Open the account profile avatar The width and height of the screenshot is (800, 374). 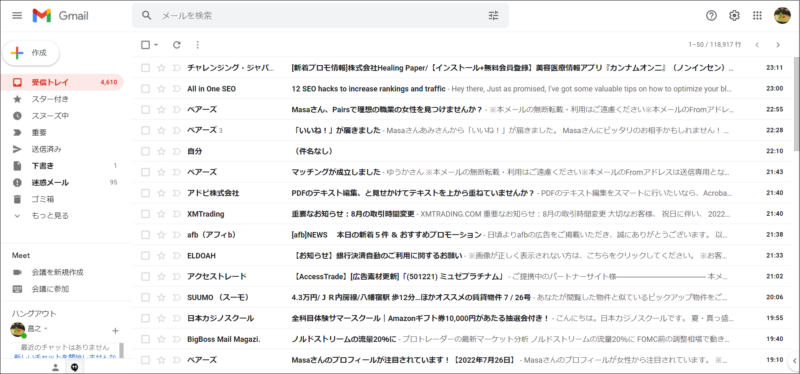tap(782, 15)
